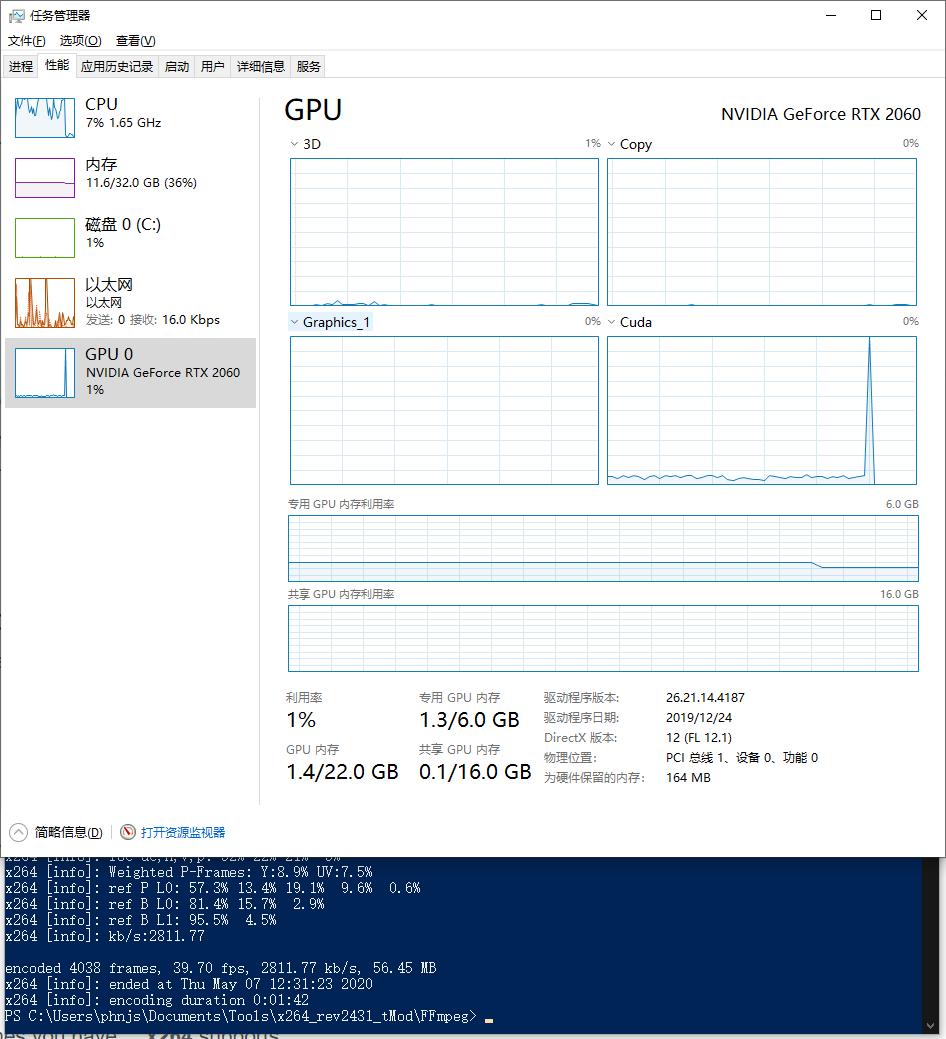Click the 简略信息 collapse arrow icon

click(17, 832)
